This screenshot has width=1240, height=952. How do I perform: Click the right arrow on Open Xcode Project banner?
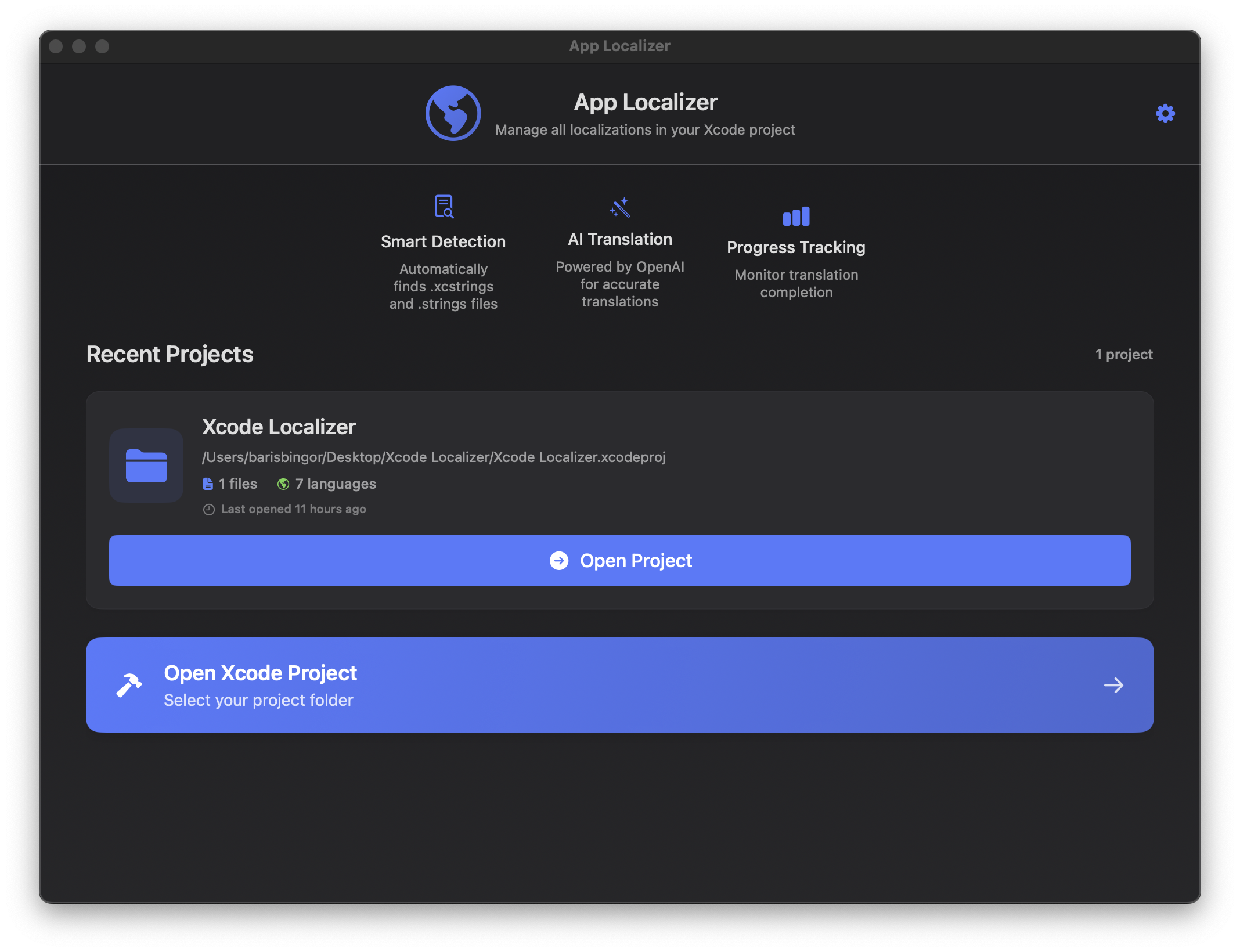(x=1113, y=685)
